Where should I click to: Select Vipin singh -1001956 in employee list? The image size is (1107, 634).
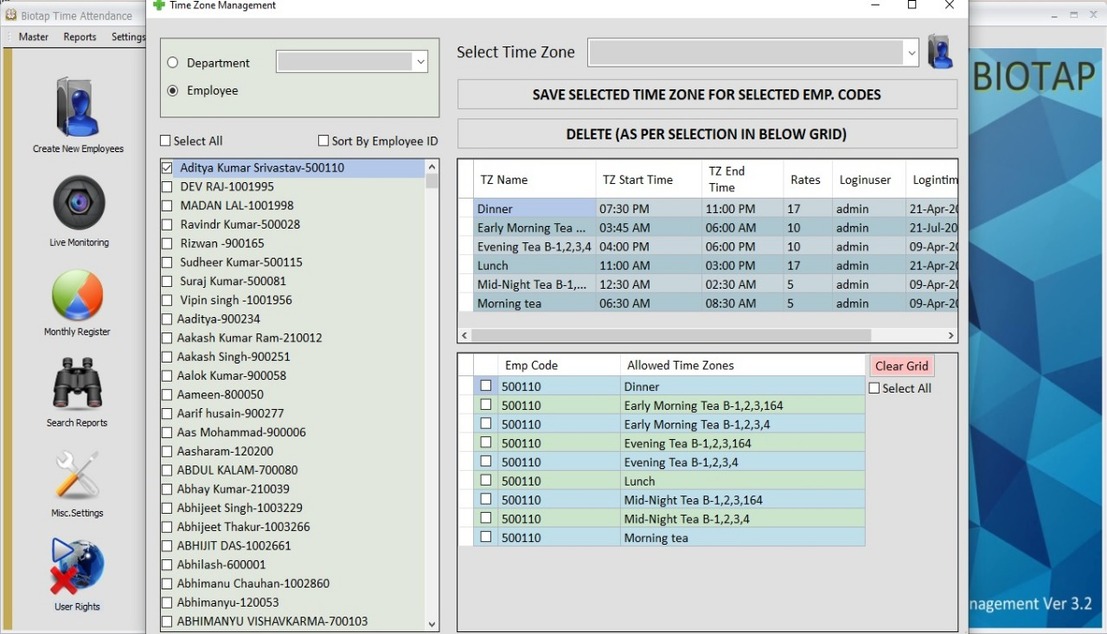(x=236, y=300)
